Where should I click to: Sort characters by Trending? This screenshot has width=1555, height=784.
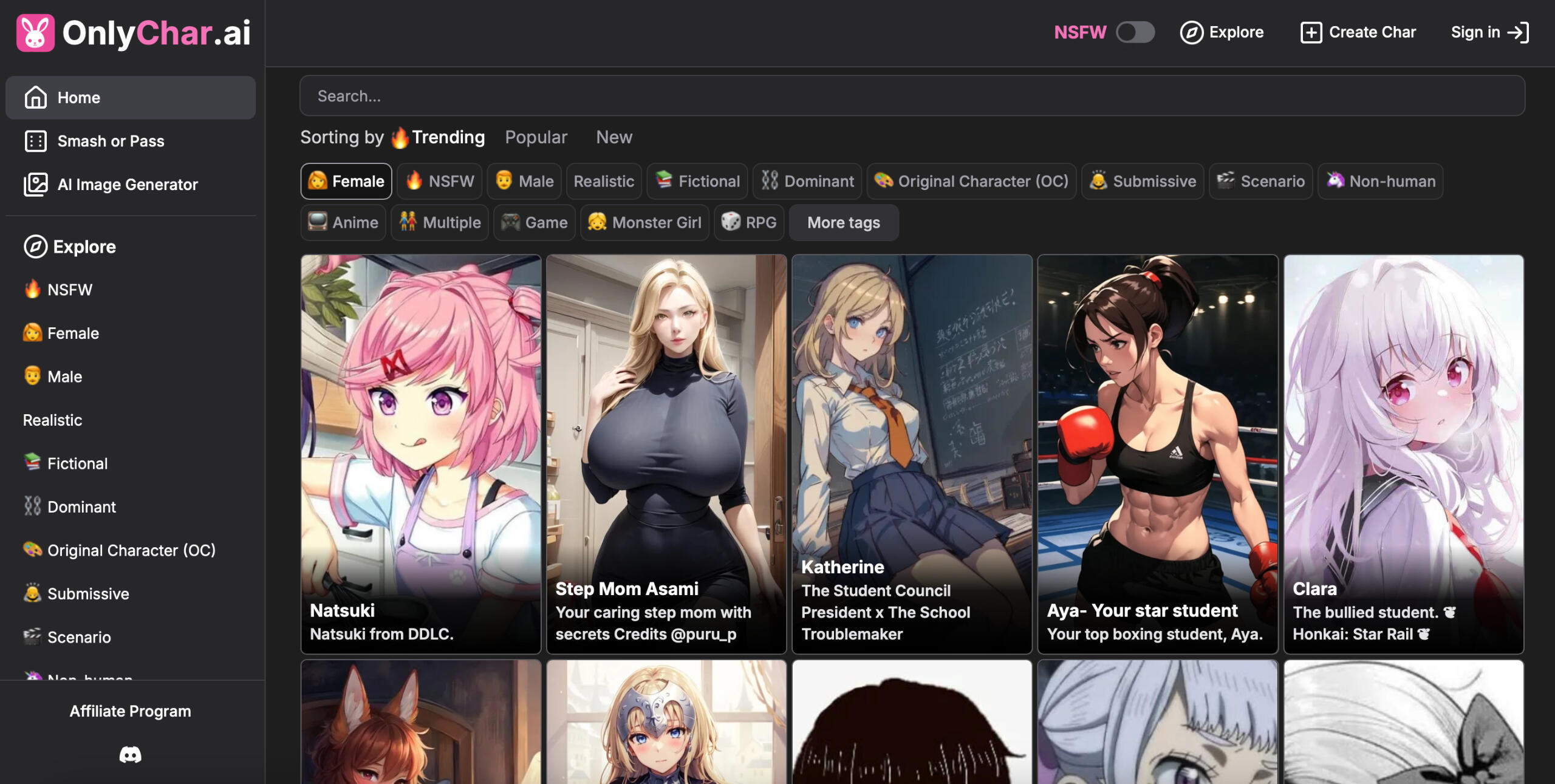(439, 137)
